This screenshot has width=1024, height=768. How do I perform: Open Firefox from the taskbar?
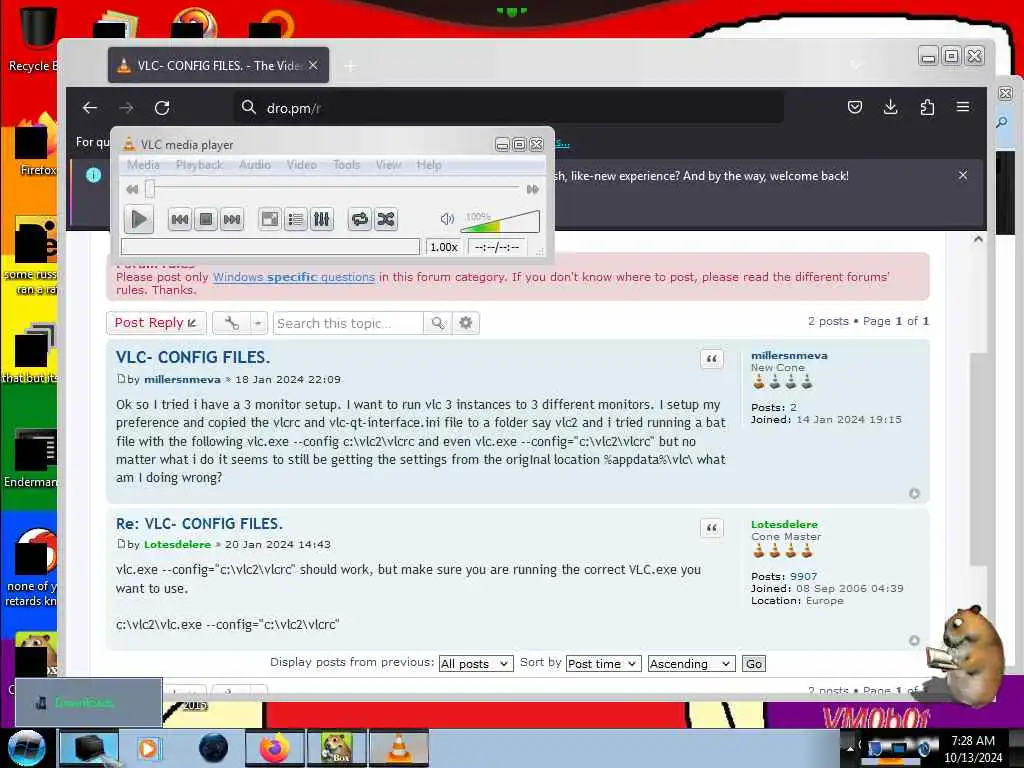275,748
